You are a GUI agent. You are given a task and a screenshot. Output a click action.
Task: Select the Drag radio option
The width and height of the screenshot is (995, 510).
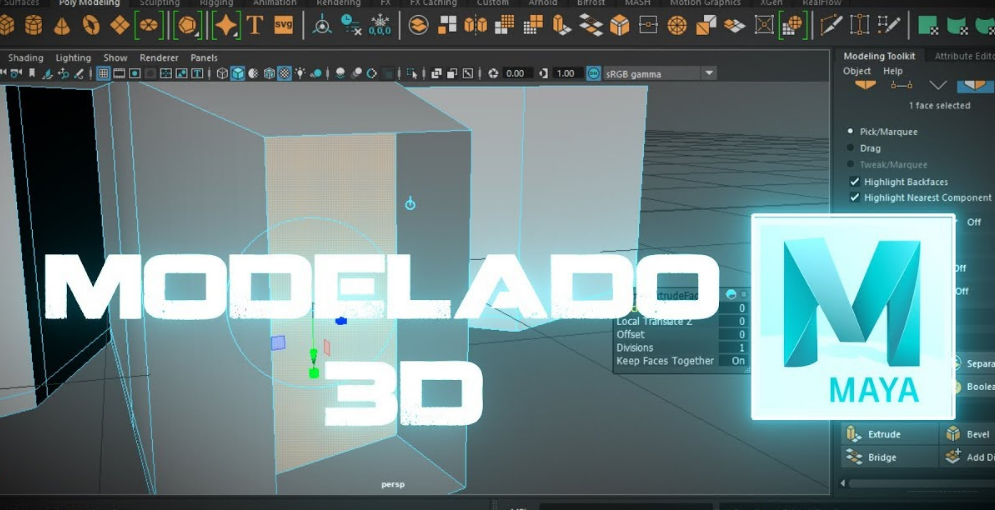click(850, 148)
